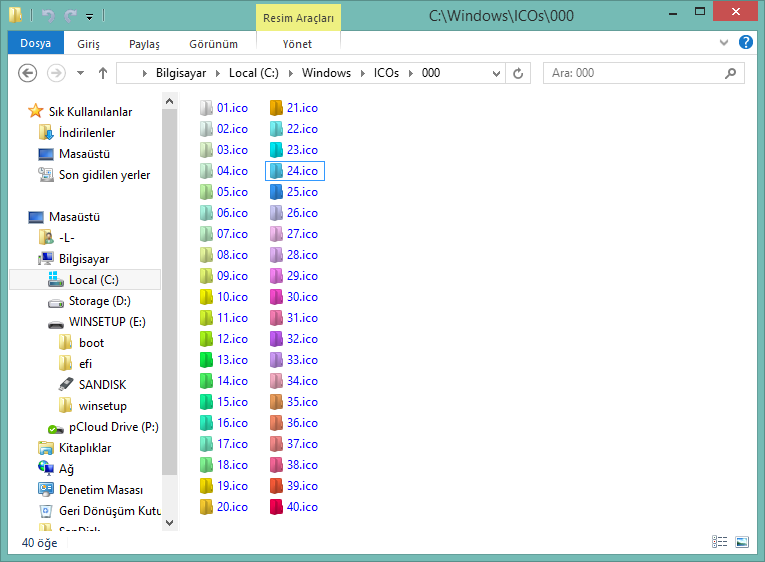The width and height of the screenshot is (765, 562).
Task: Click the Back navigation arrow
Action: point(27,73)
